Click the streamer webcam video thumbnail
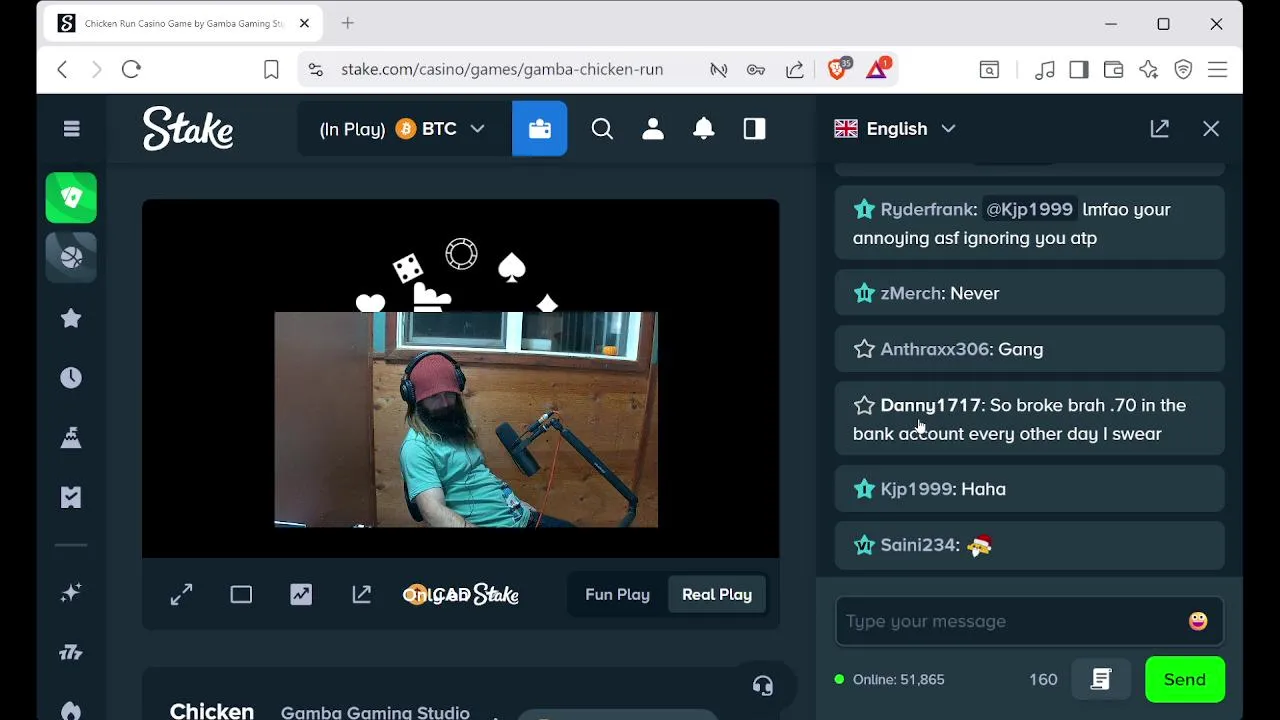 pos(466,419)
